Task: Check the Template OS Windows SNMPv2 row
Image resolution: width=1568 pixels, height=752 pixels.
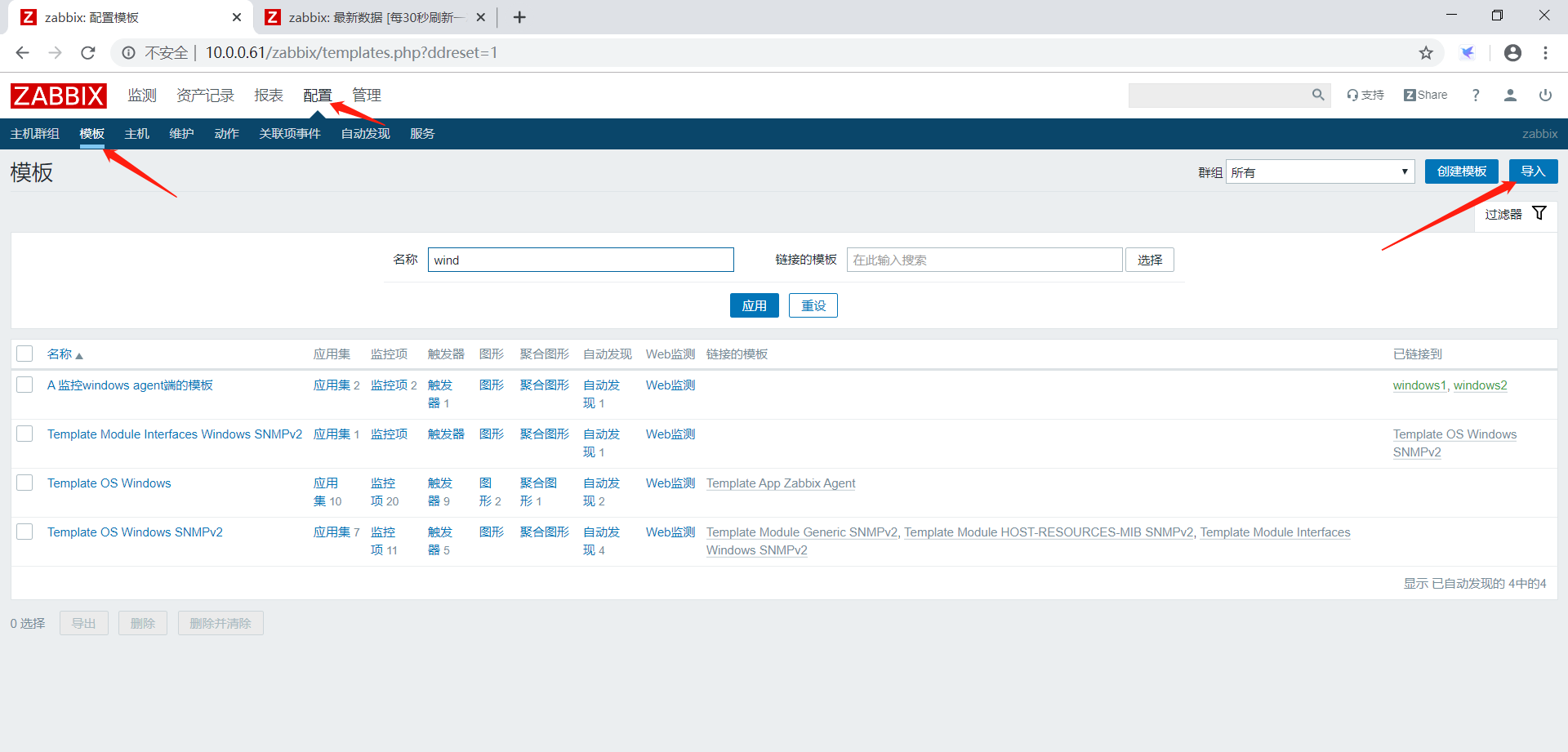Action: point(24,532)
